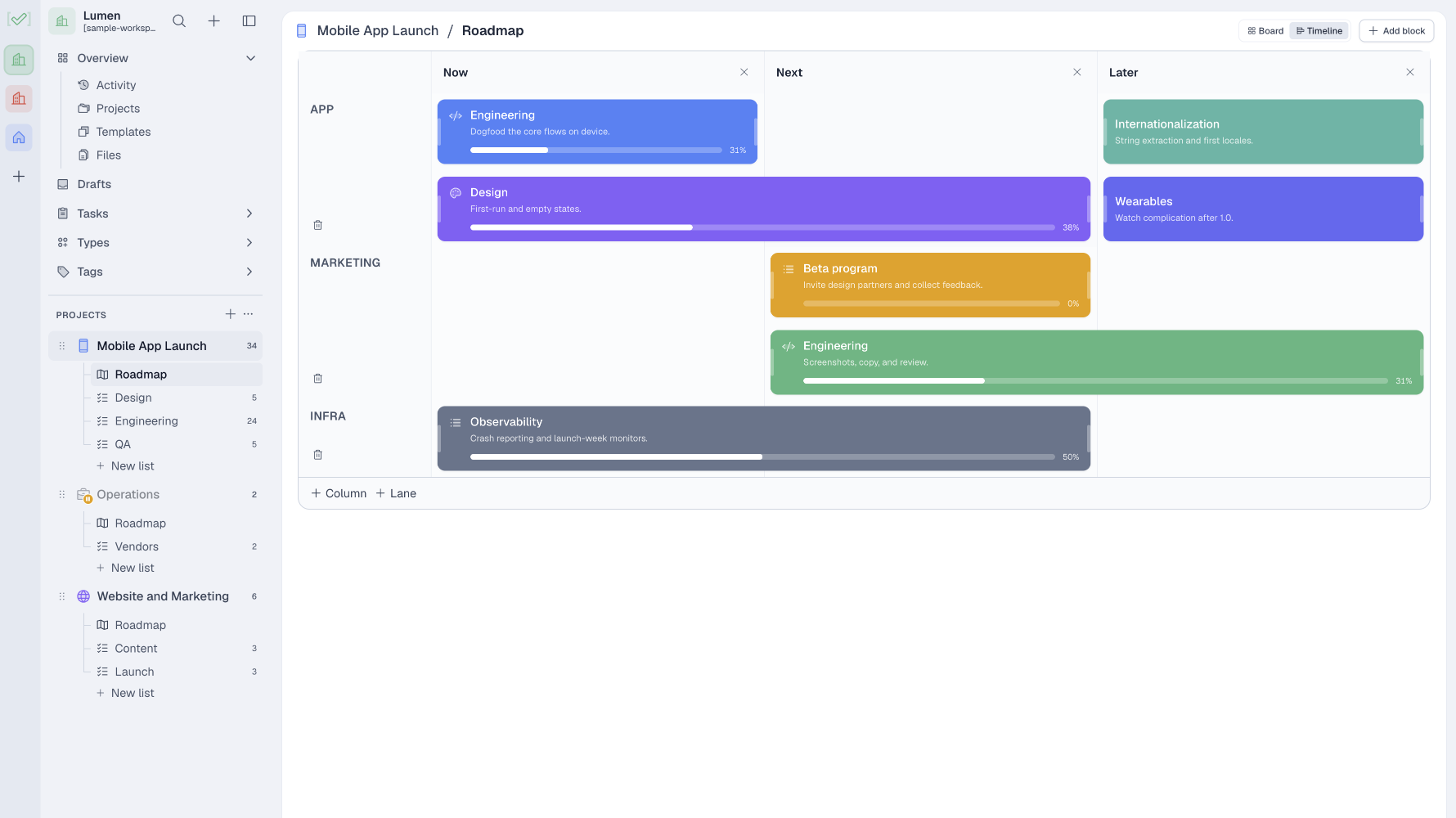Open the Wearables block
The height and width of the screenshot is (818, 1456).
click(x=1263, y=209)
